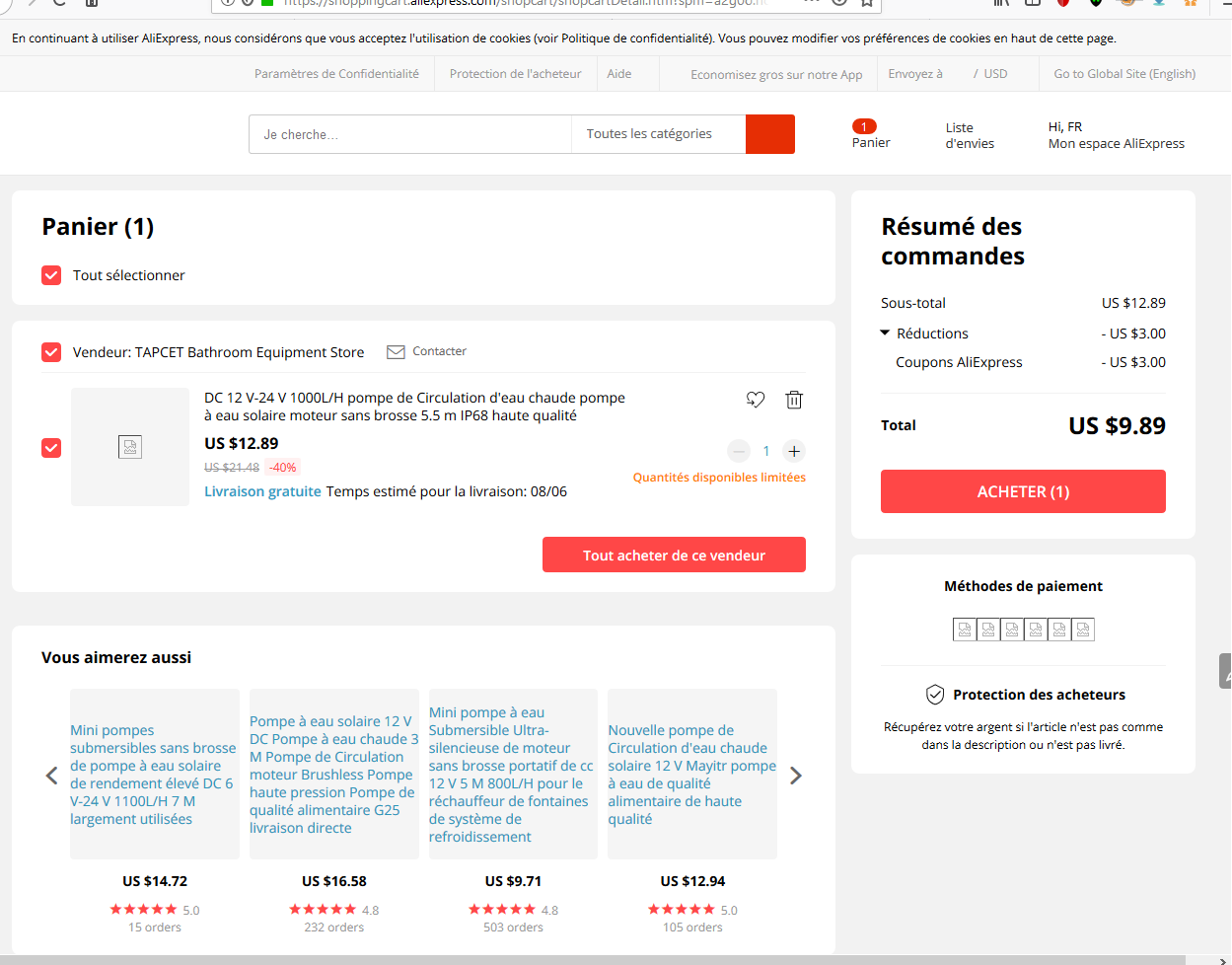Open cart via Panier badge
The image size is (1232, 965).
[870, 134]
